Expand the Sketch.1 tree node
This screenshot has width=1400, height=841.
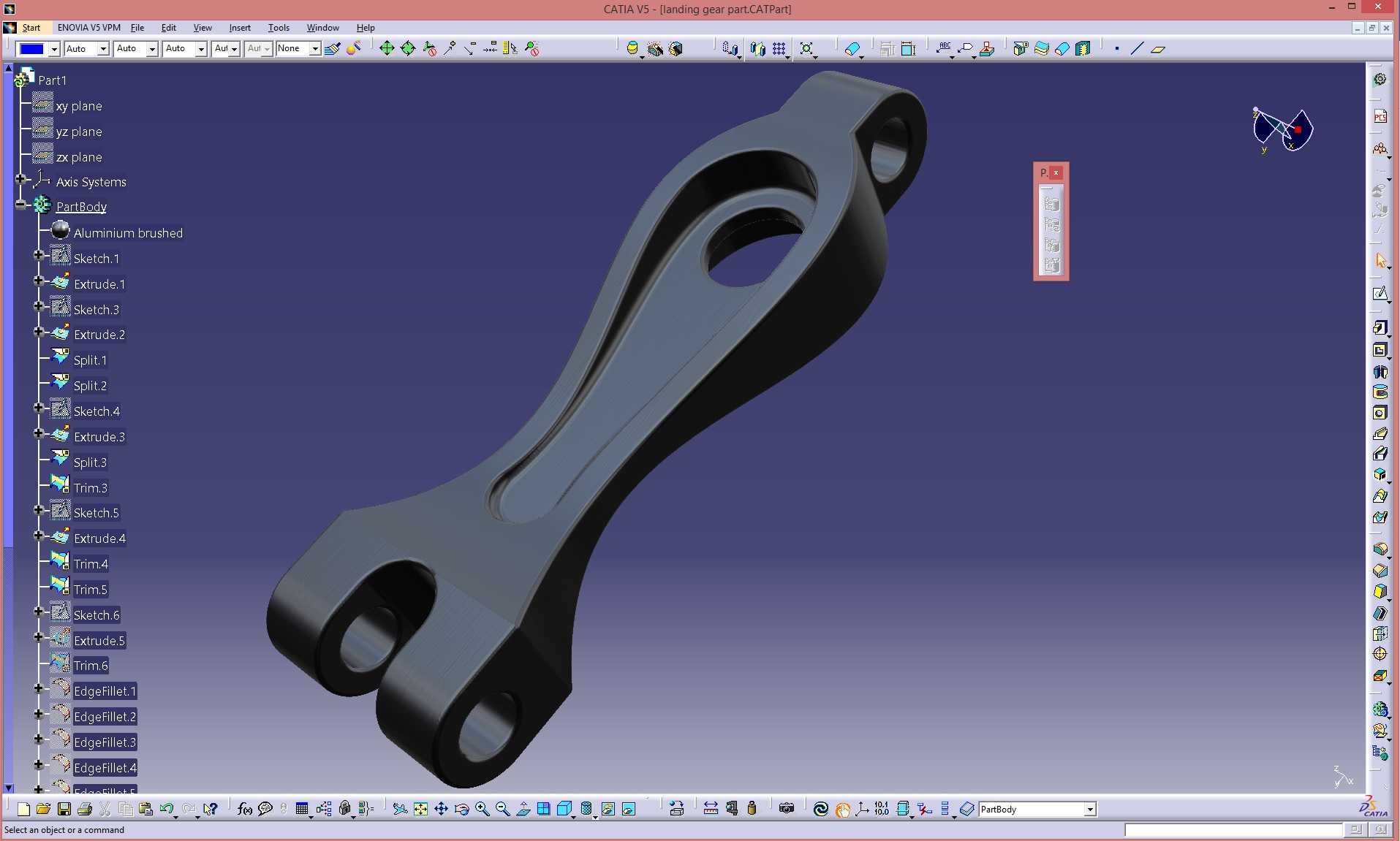39,255
